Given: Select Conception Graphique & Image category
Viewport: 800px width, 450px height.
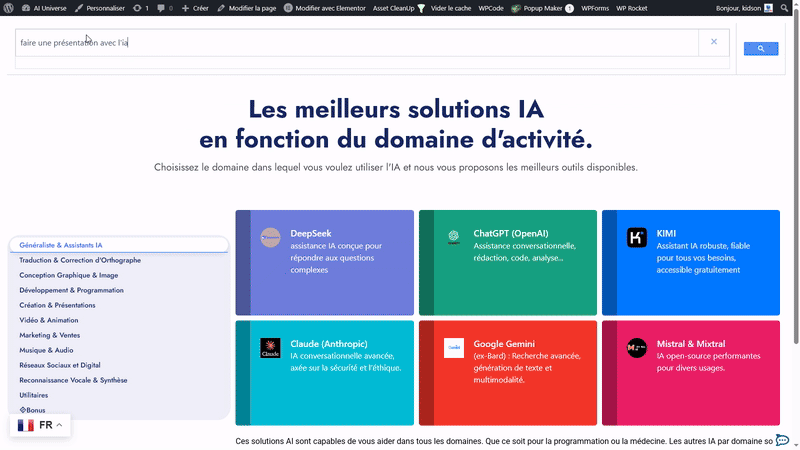Looking at the screenshot, I should (x=69, y=275).
